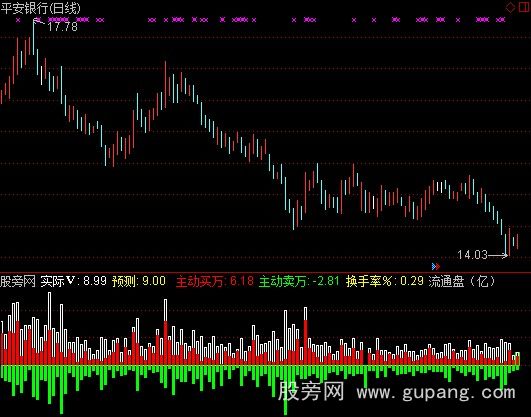The width and height of the screenshot is (531, 417).
Task: Click the 换手率%: 0.29 value
Action: [x=385, y=281]
